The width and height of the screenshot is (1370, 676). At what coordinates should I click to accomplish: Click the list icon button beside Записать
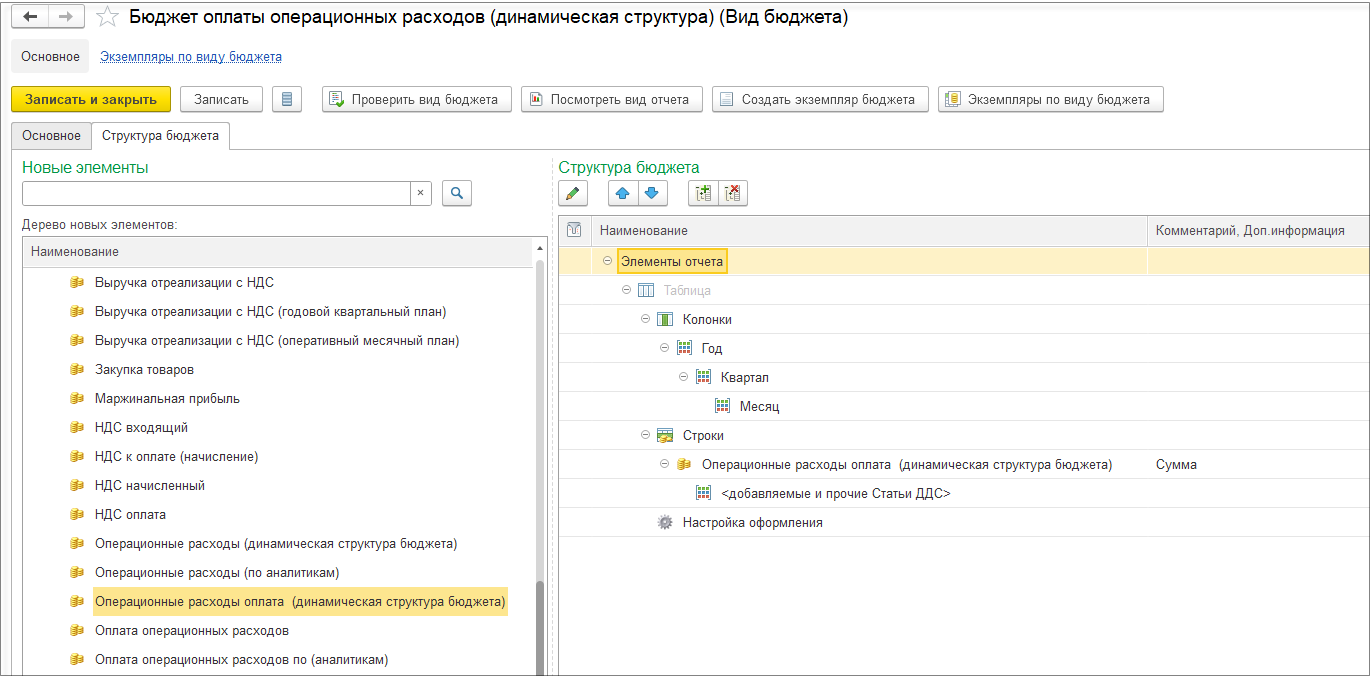coord(287,99)
